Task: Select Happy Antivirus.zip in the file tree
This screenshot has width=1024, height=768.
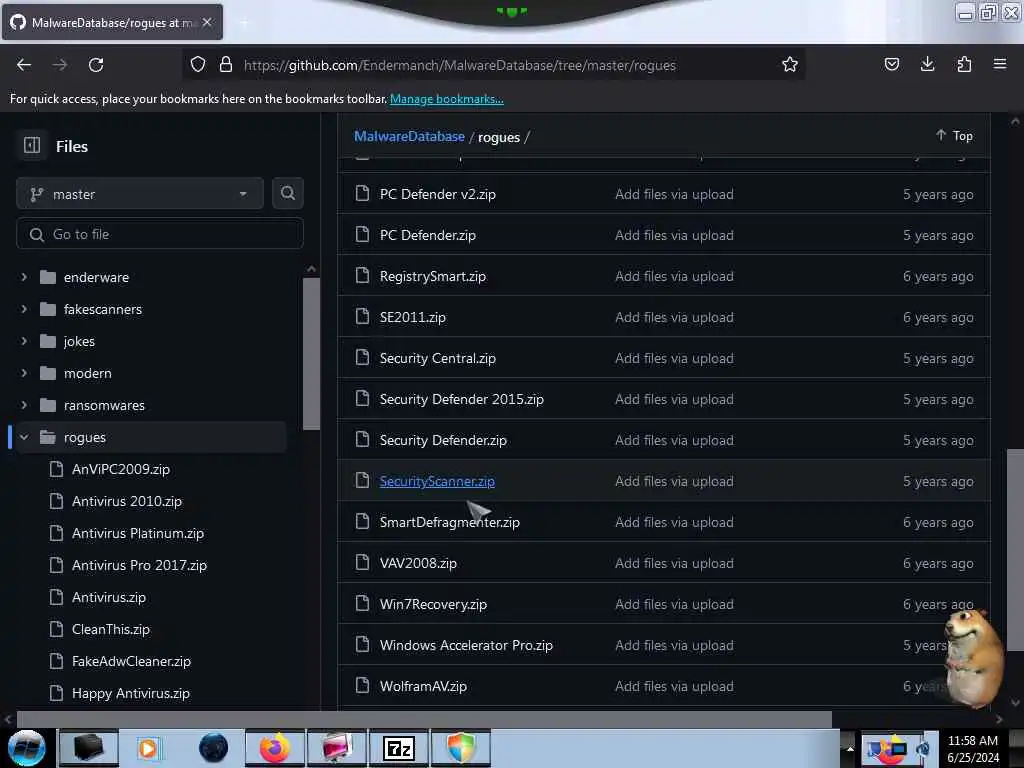Action: [x=131, y=693]
